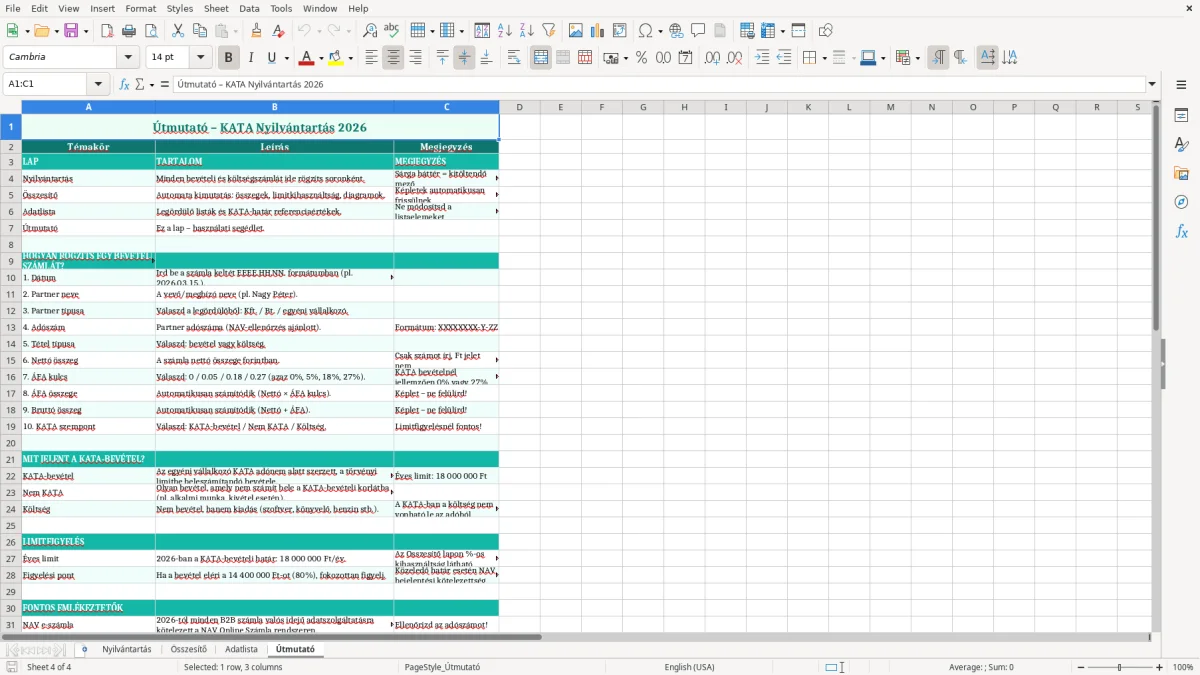Toggle Bold formatting

click(x=228, y=58)
